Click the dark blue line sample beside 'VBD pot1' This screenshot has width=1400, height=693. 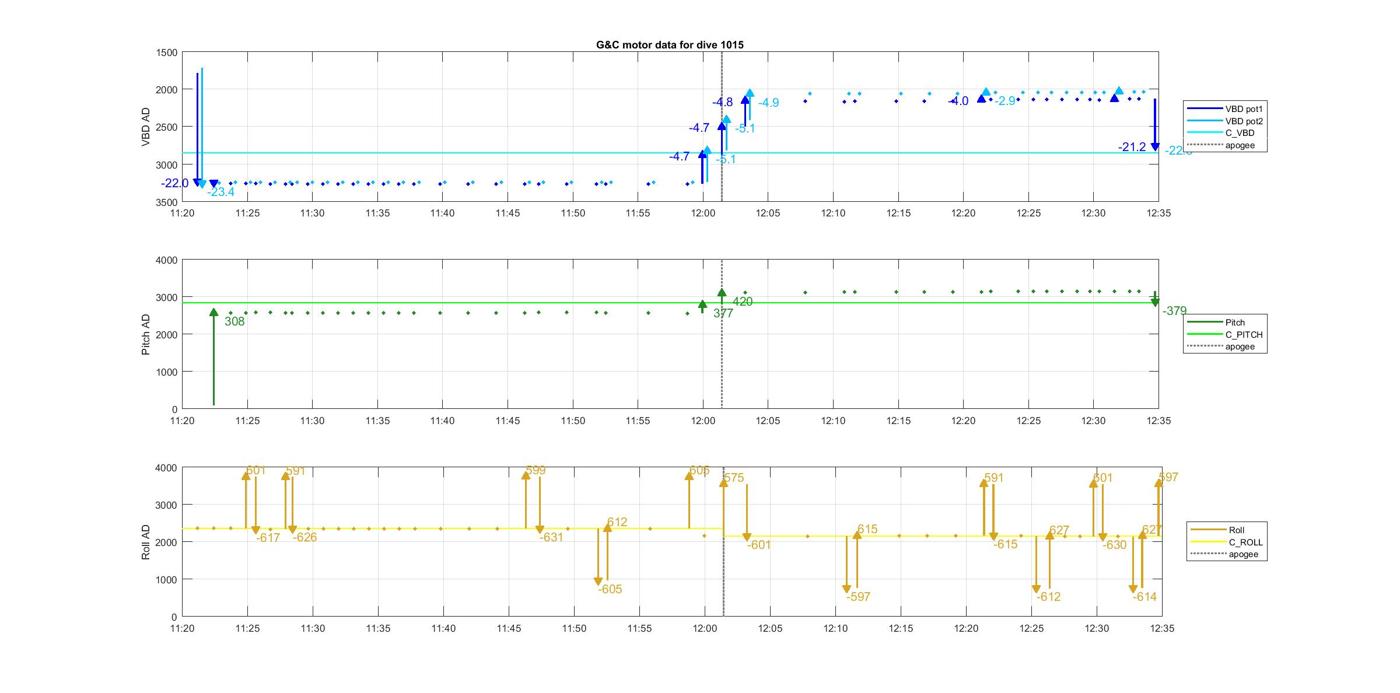tap(1205, 108)
